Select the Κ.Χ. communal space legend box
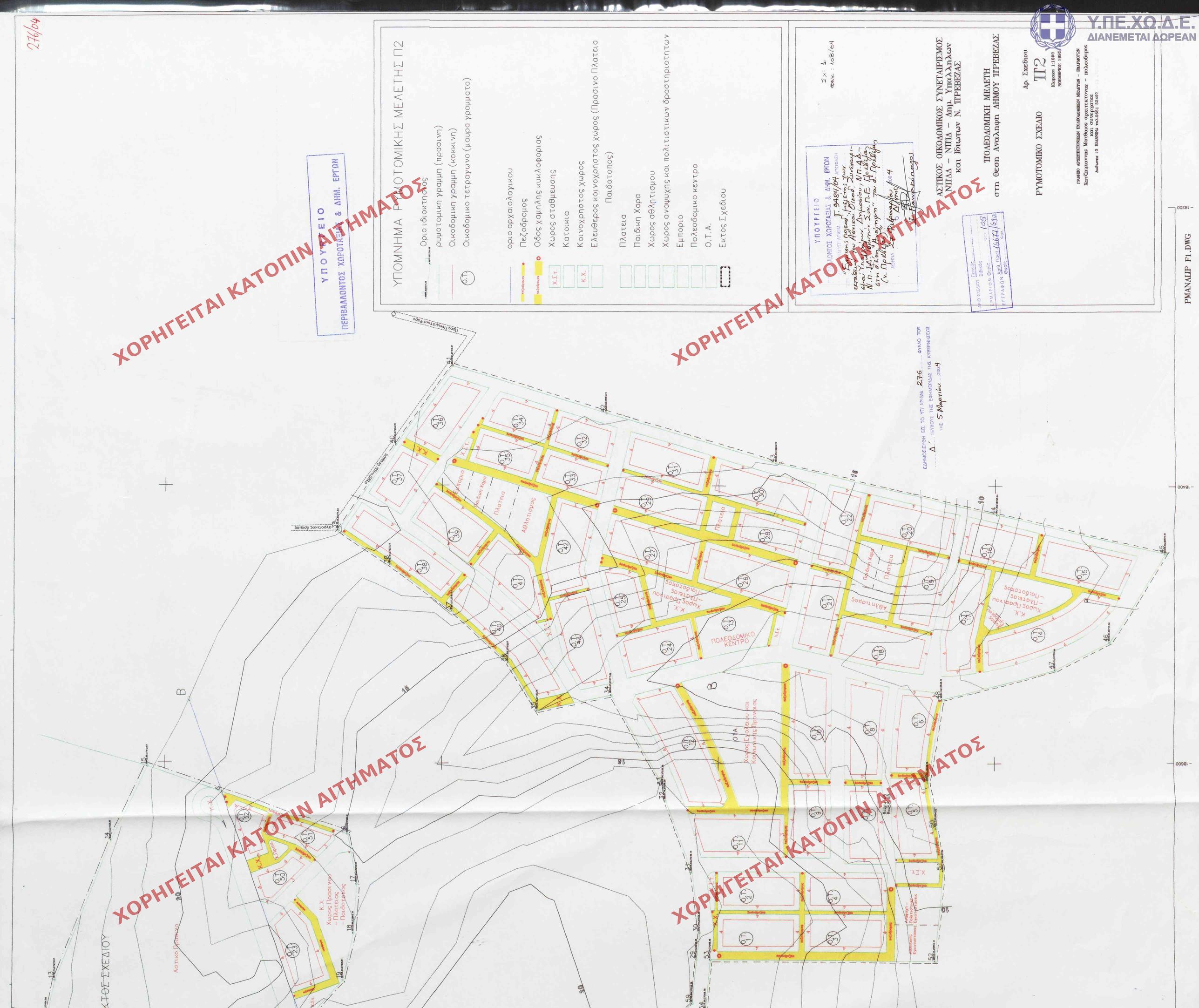Screen dimensions: 1199x1008 (583, 276)
